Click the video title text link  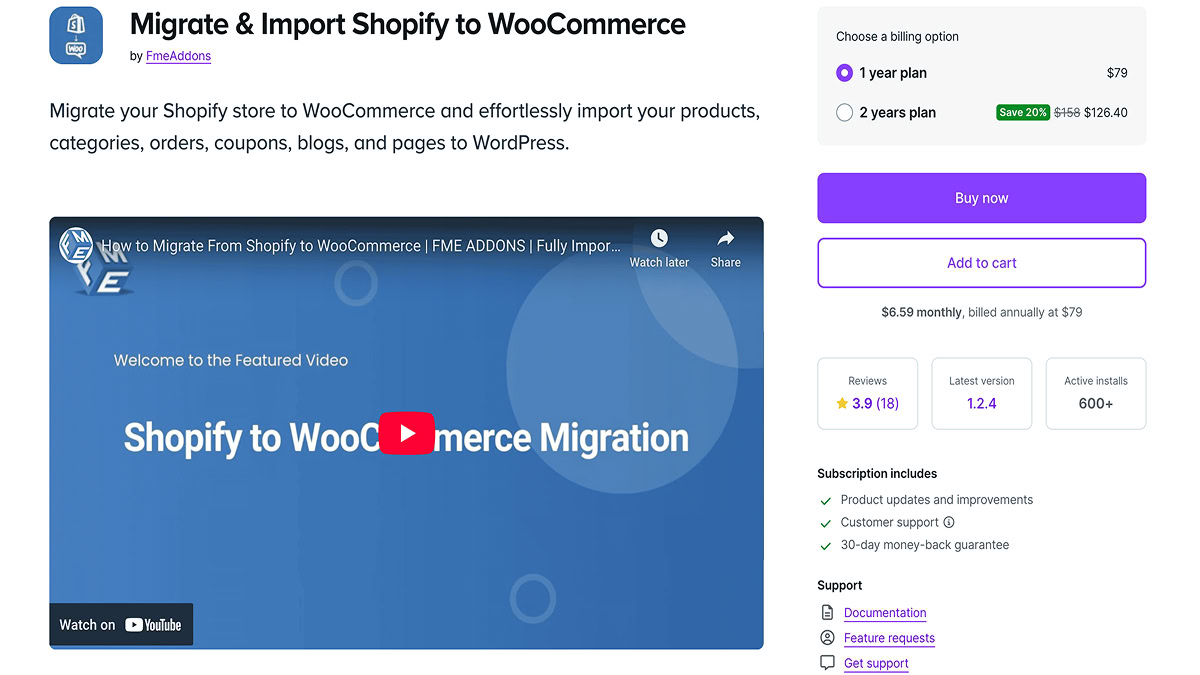[x=361, y=245]
